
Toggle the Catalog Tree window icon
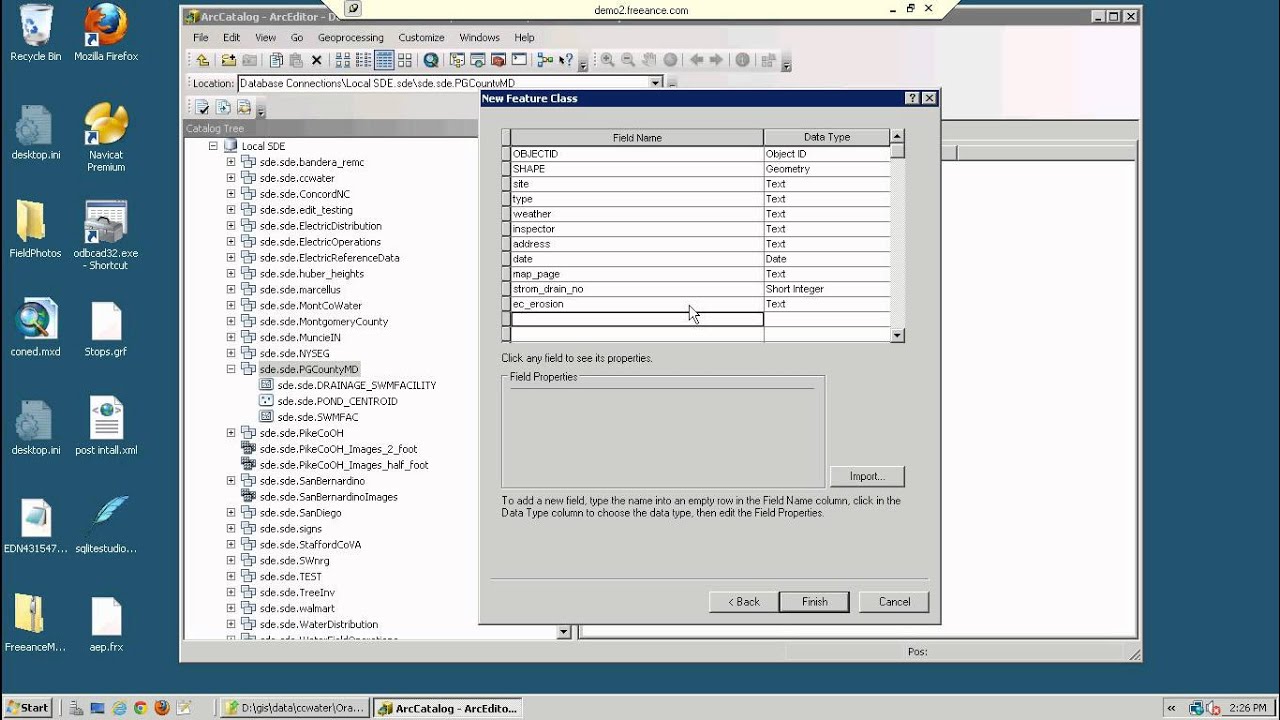[x=457, y=60]
